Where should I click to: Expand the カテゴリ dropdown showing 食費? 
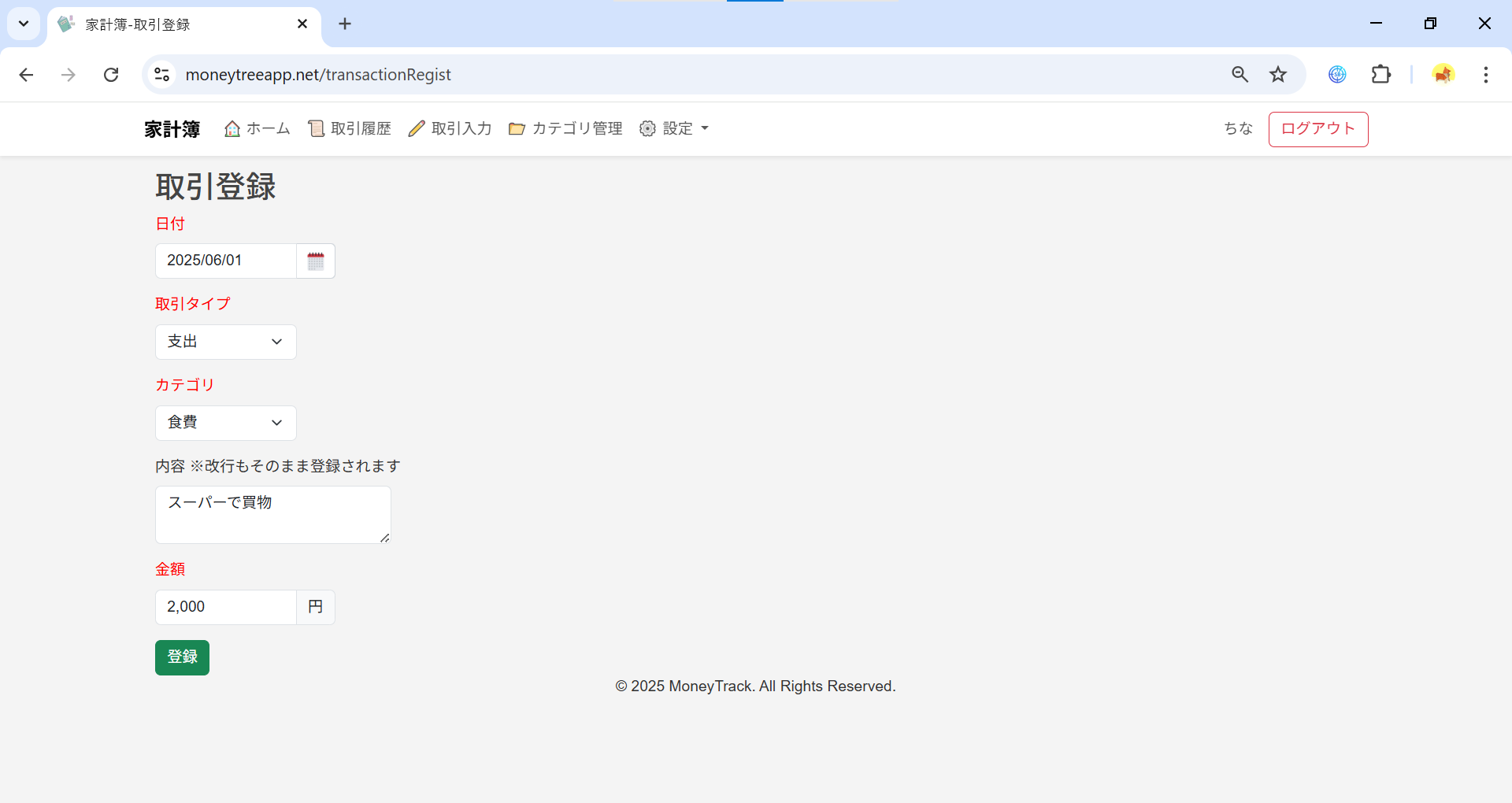click(x=226, y=424)
